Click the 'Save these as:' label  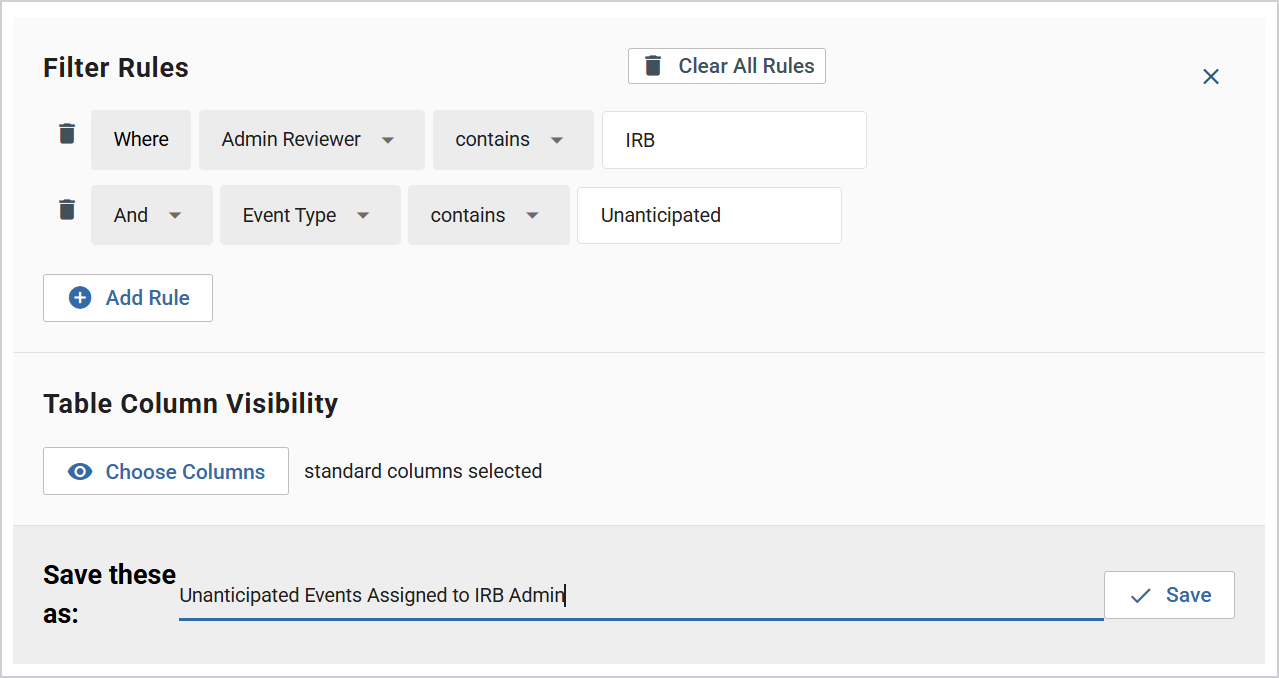coord(109,594)
